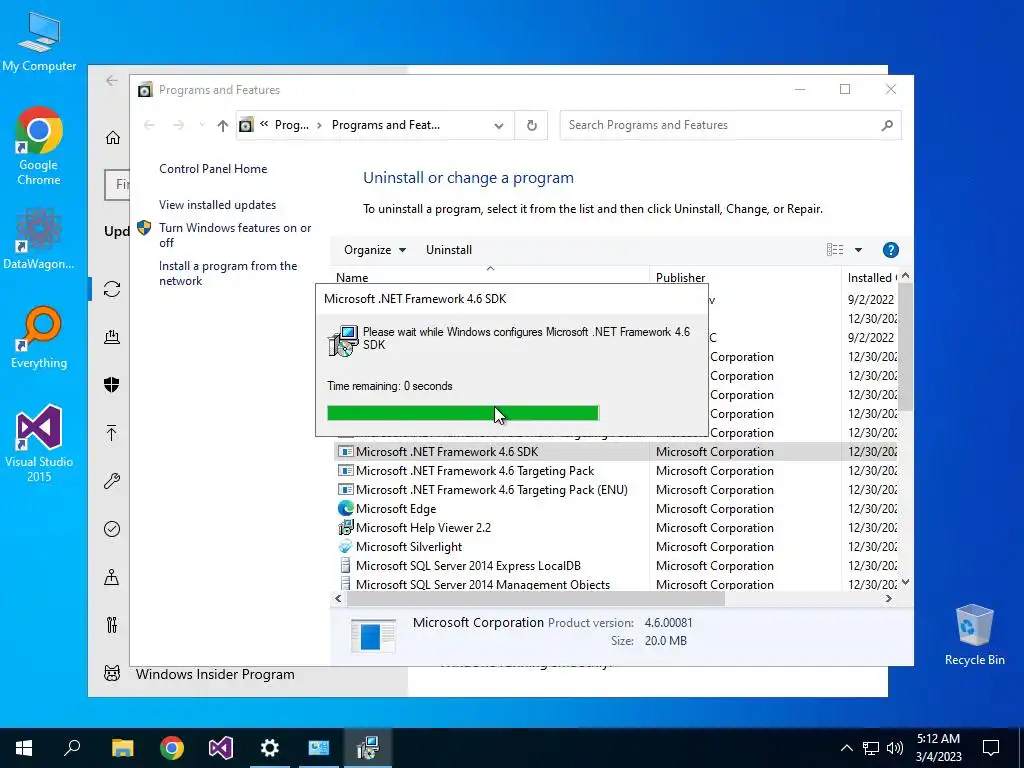Click the back arrow in Settings window
This screenshot has height=768, width=1024.
click(112, 80)
